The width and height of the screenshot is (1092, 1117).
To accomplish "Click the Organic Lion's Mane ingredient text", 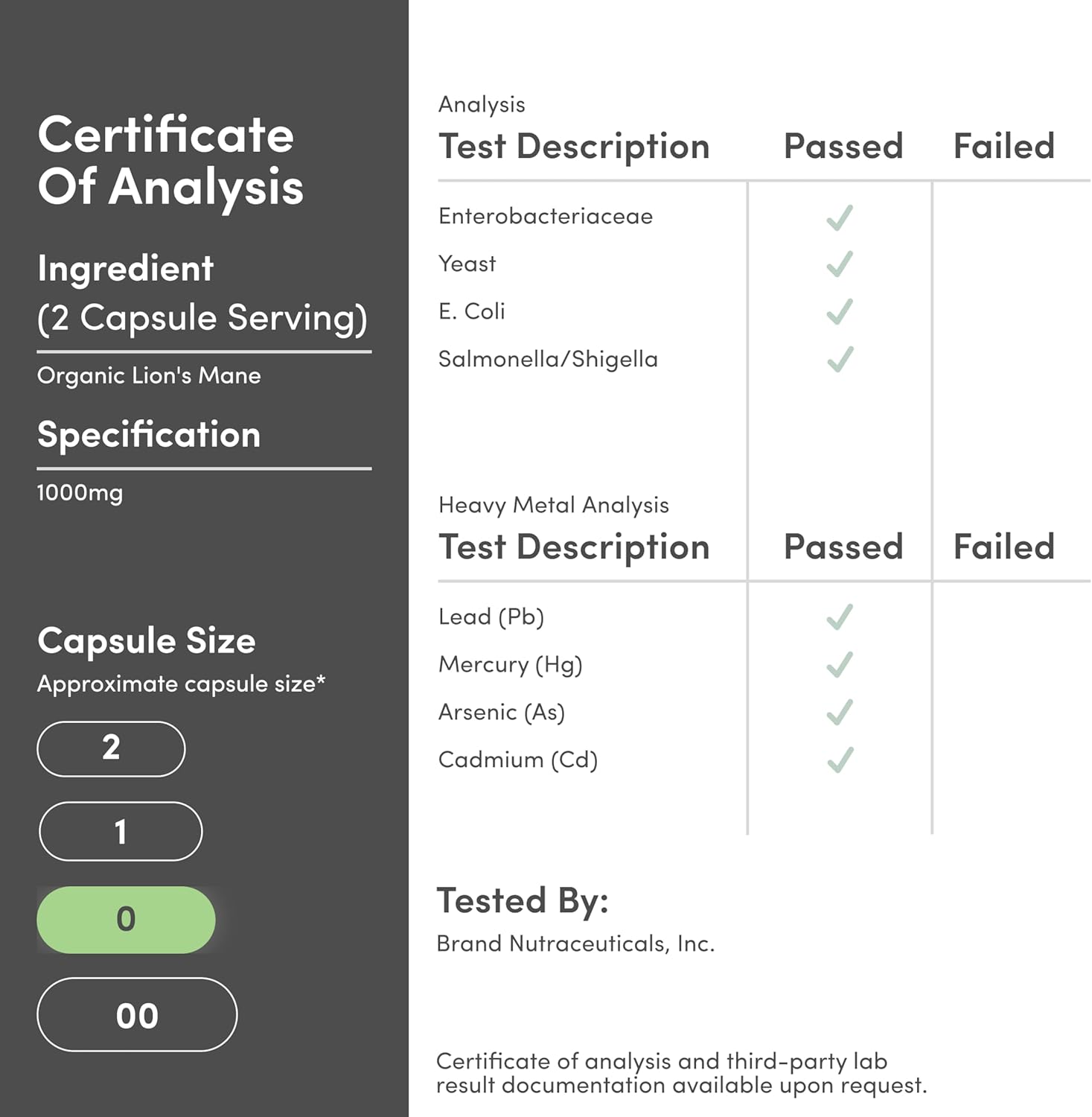I will coord(149,375).
